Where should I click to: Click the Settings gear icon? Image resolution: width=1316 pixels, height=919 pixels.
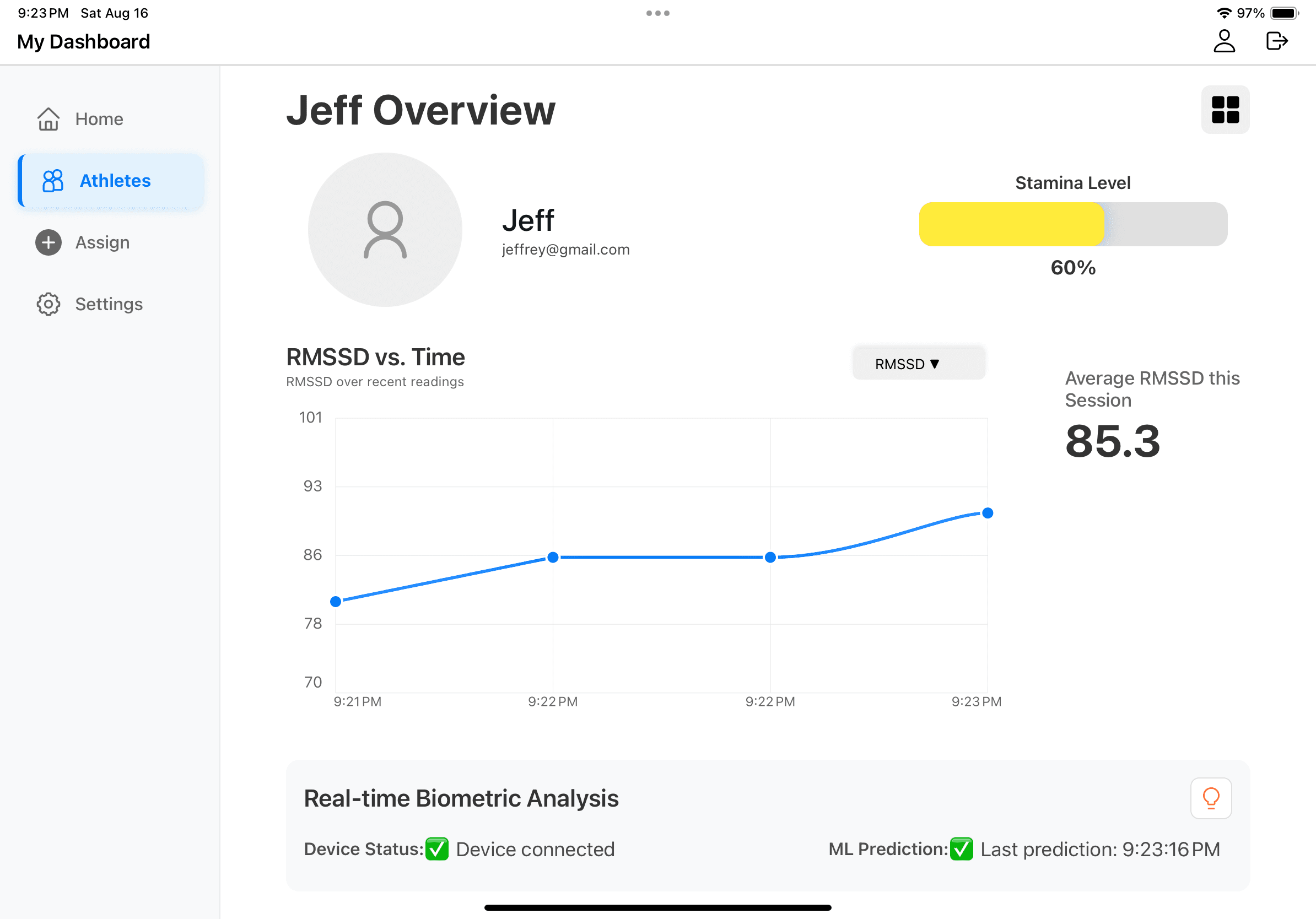click(48, 304)
